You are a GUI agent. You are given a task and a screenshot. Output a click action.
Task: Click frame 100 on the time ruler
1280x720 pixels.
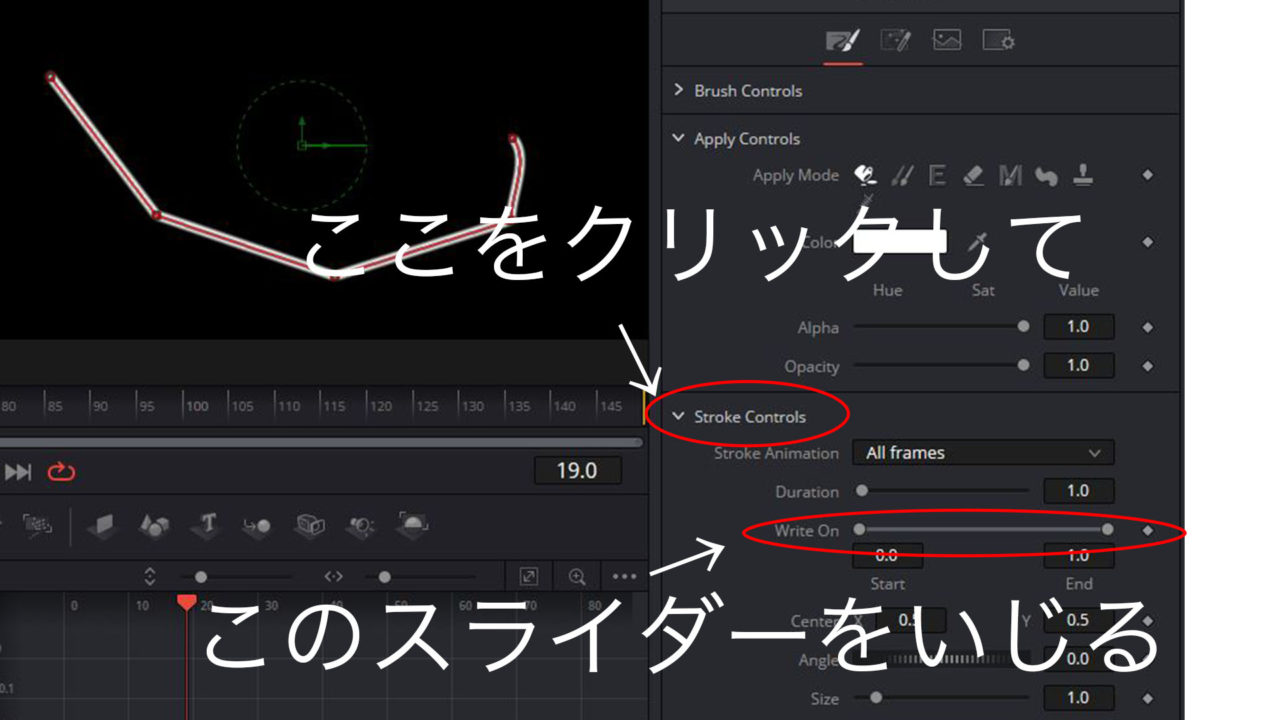click(x=197, y=406)
